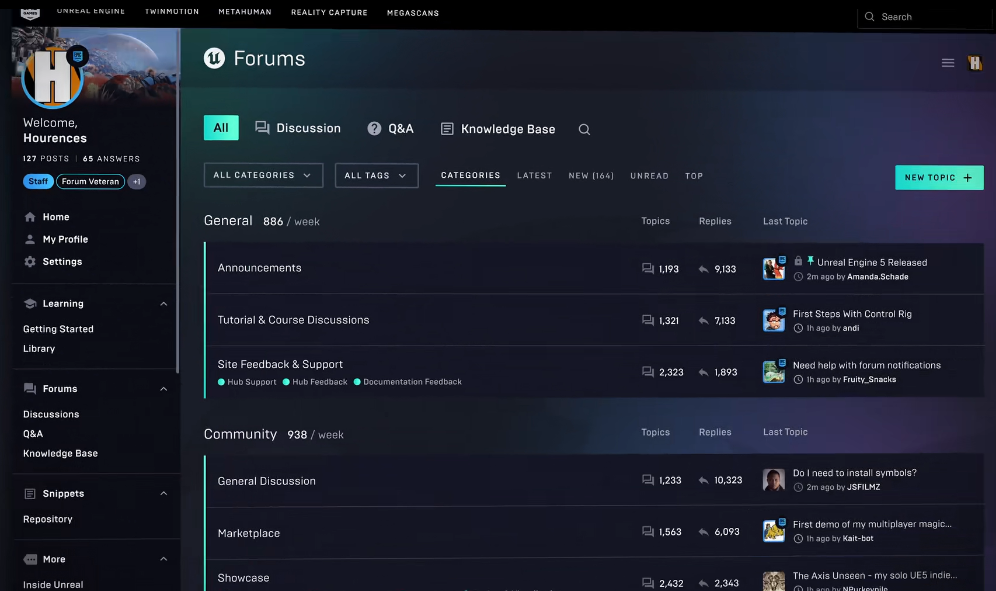
Task: Open the Marketplace category
Action: (249, 533)
